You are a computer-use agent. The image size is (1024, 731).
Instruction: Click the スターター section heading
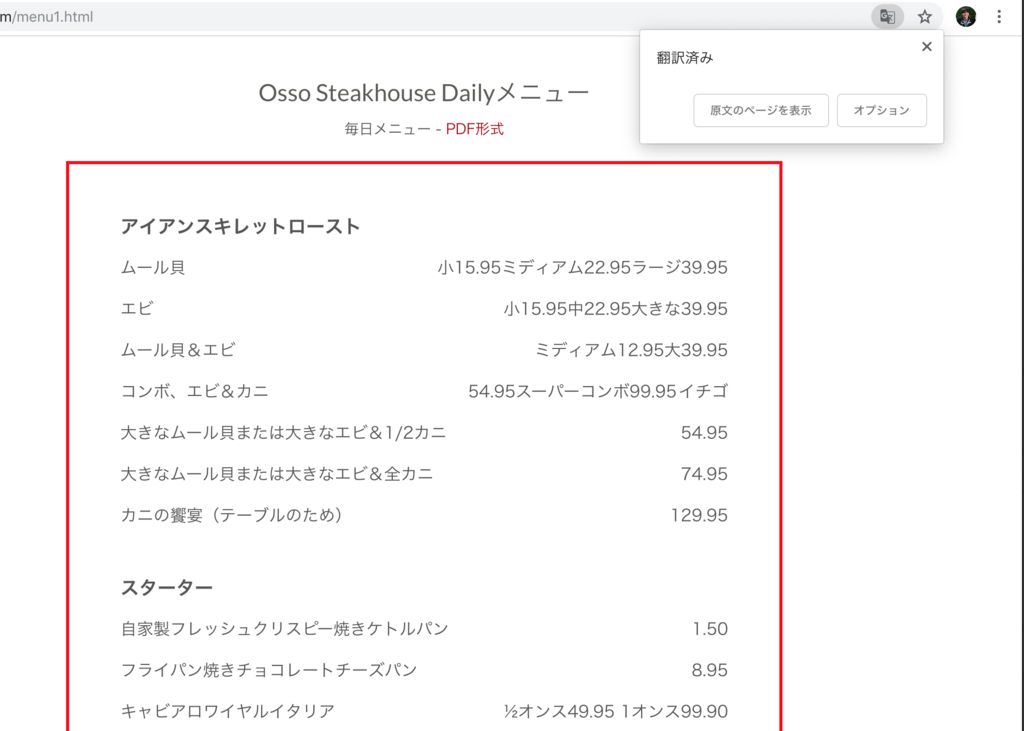coord(167,588)
